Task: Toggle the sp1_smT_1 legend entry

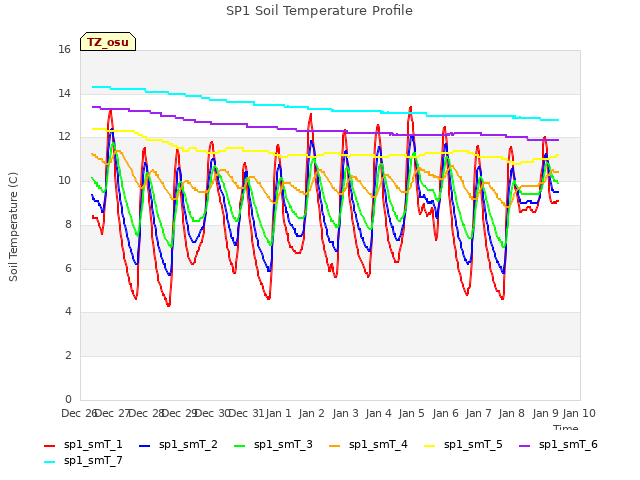Action: 83,444
